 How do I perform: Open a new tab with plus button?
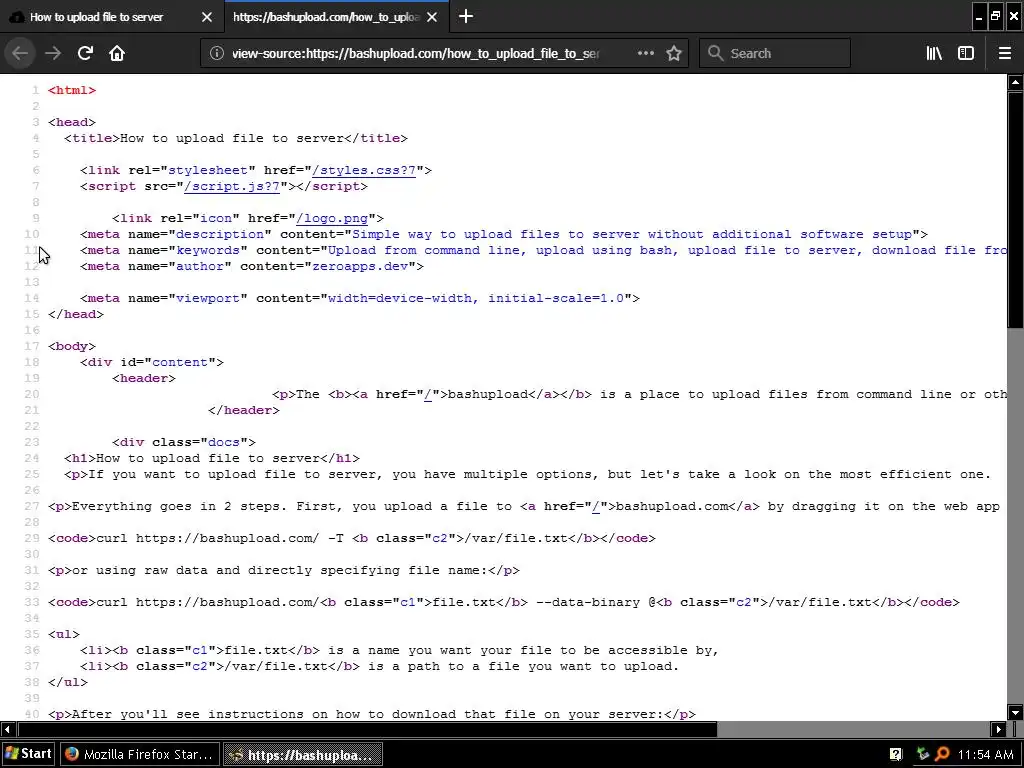pos(466,16)
